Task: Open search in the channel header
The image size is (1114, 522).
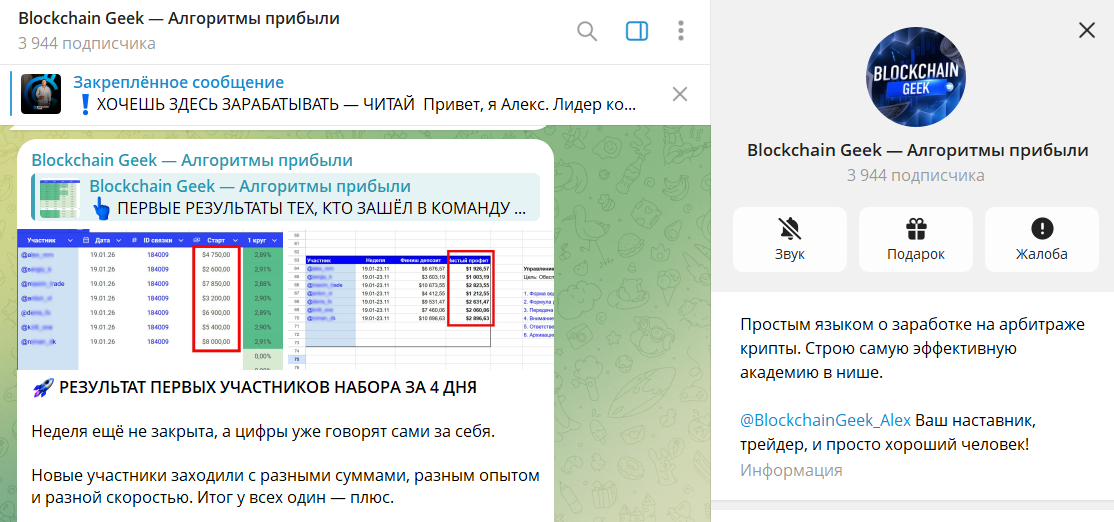Action: click(x=587, y=31)
